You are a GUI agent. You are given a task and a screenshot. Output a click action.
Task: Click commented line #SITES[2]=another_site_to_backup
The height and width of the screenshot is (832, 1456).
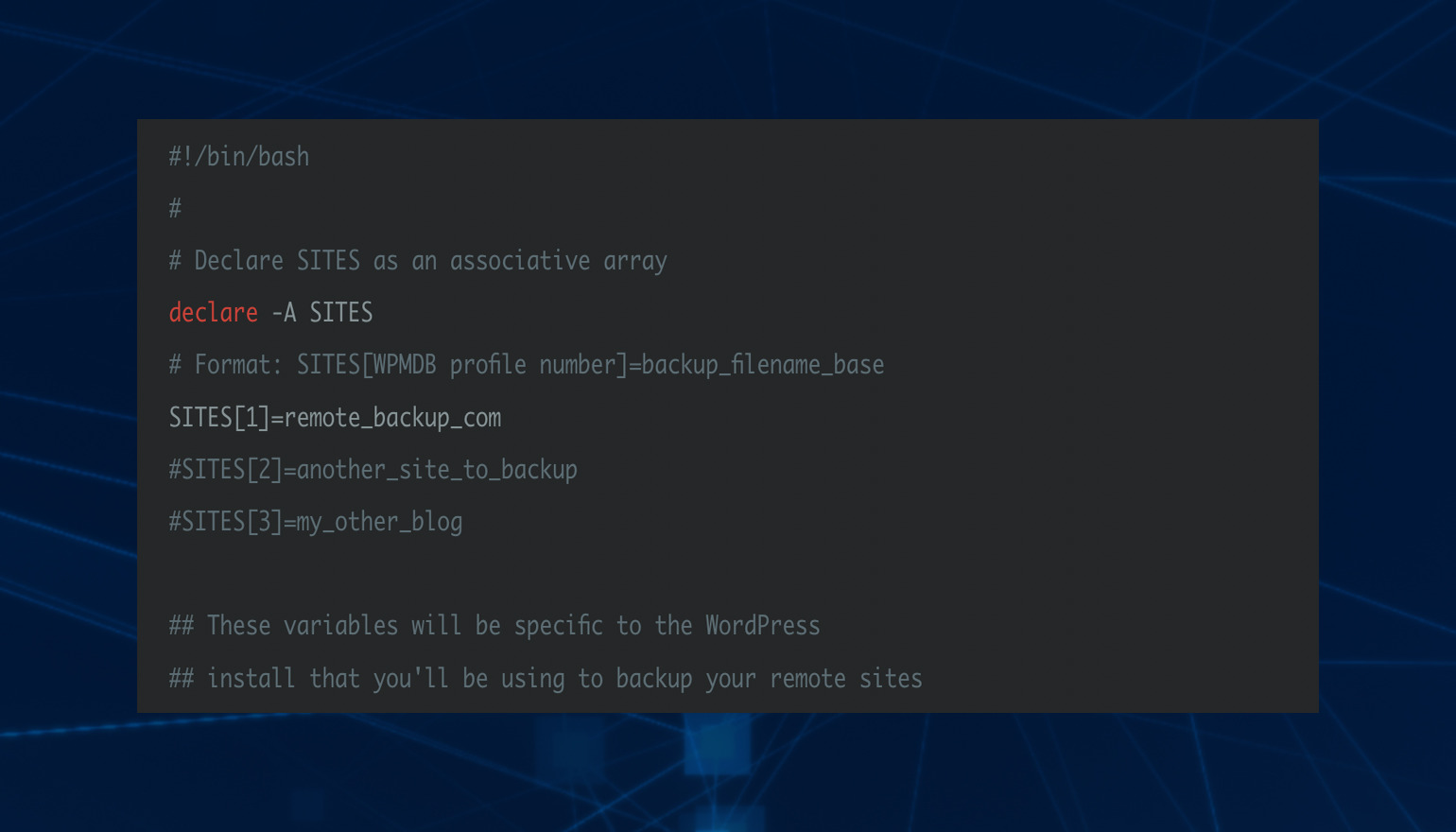click(373, 470)
